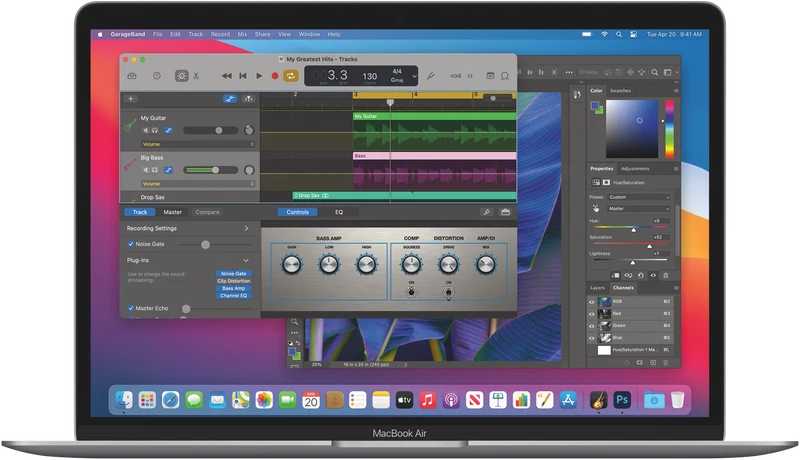
Task: Toggle automation on Big Bass track
Action: click(168, 170)
